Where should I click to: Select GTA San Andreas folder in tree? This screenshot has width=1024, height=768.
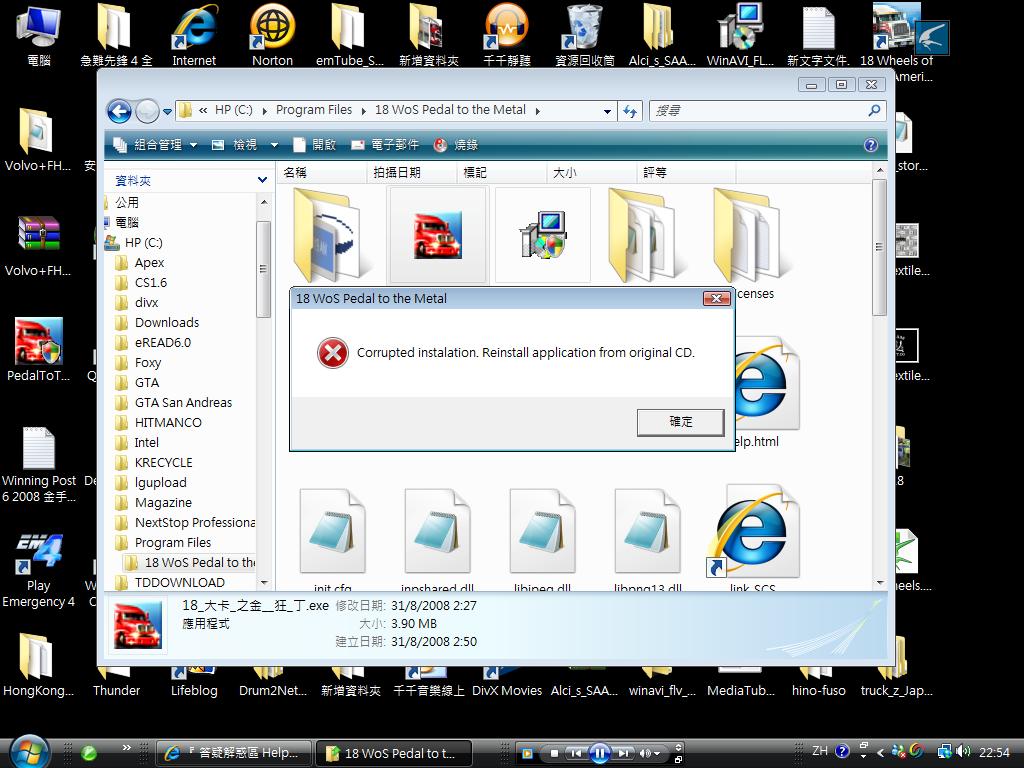(x=183, y=402)
